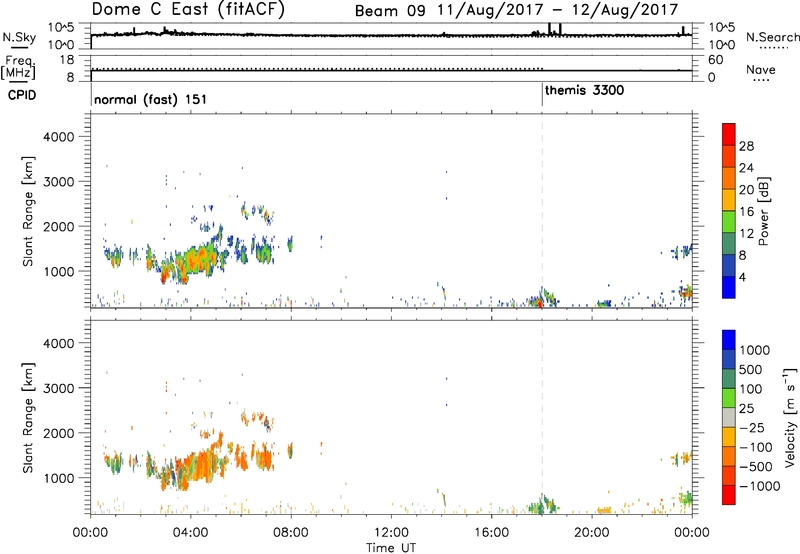The width and height of the screenshot is (800, 554).
Task: Click the '-1000' label on the velocity colorbar
Action: 759,486
